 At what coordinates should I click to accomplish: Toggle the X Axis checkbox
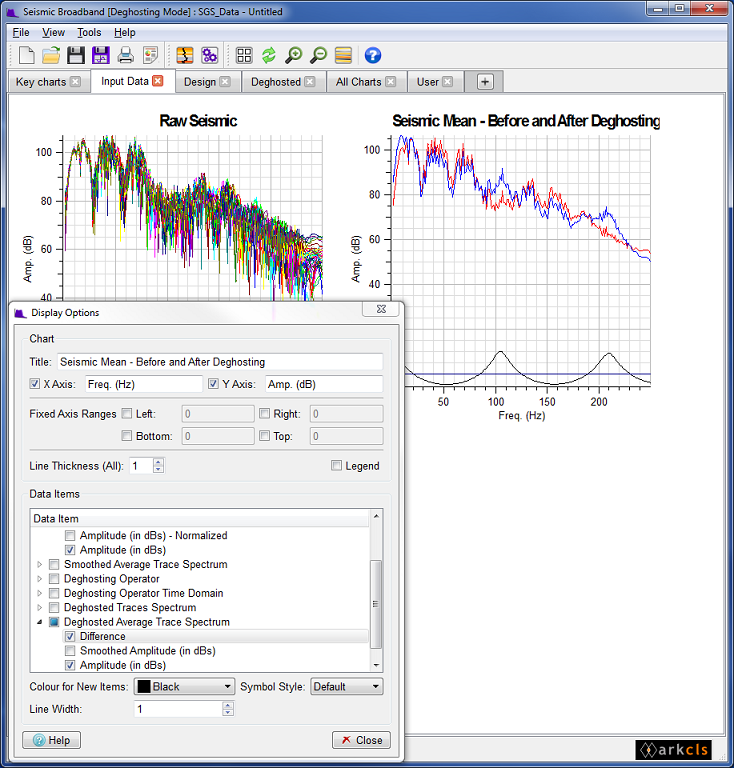[35, 384]
